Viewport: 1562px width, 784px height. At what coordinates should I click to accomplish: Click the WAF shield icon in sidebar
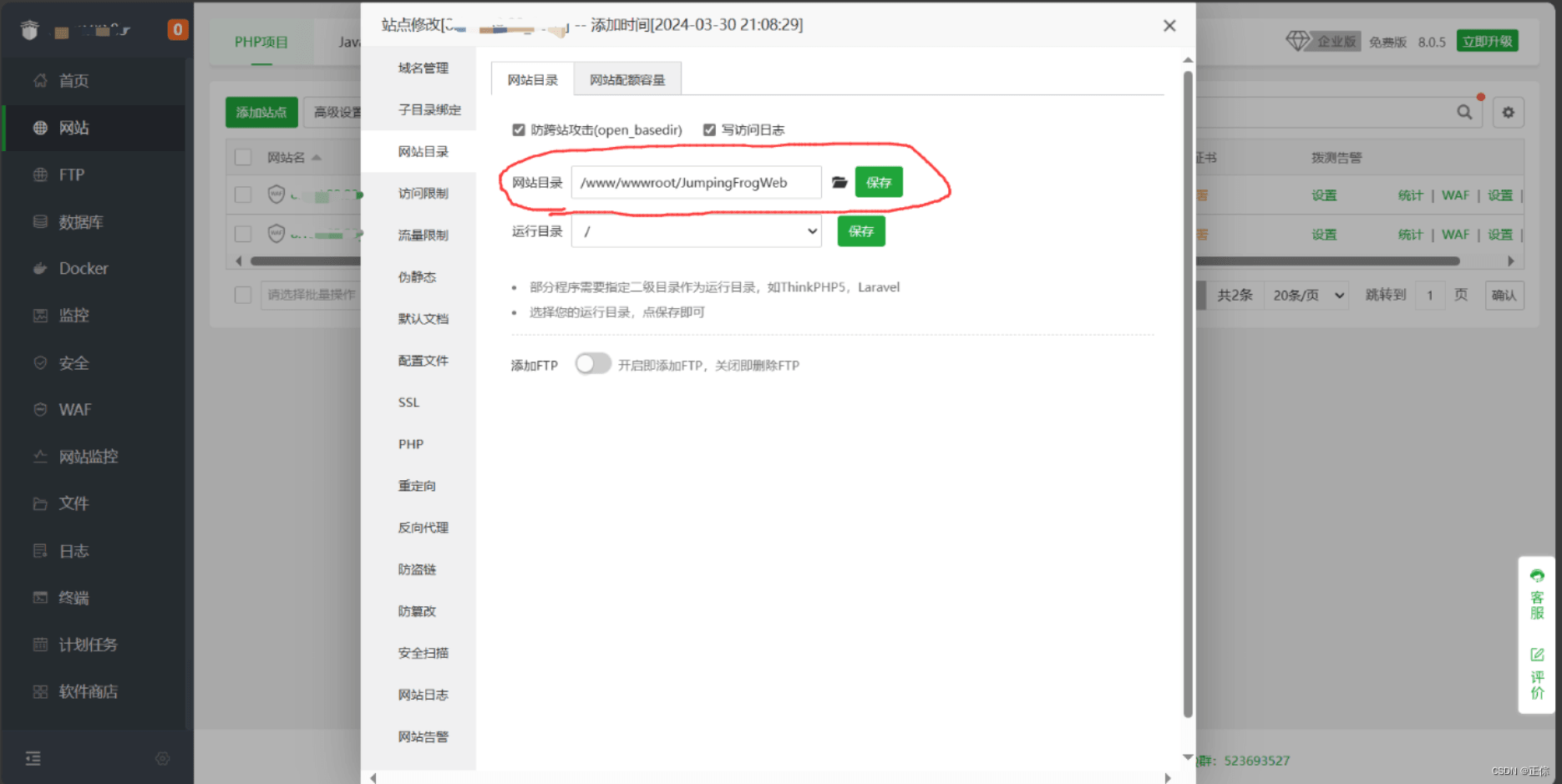[x=40, y=410]
